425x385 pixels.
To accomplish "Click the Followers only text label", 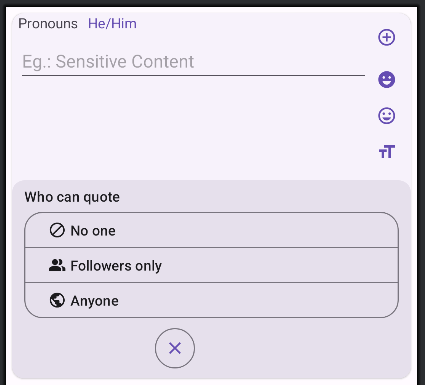I will pos(116,266).
